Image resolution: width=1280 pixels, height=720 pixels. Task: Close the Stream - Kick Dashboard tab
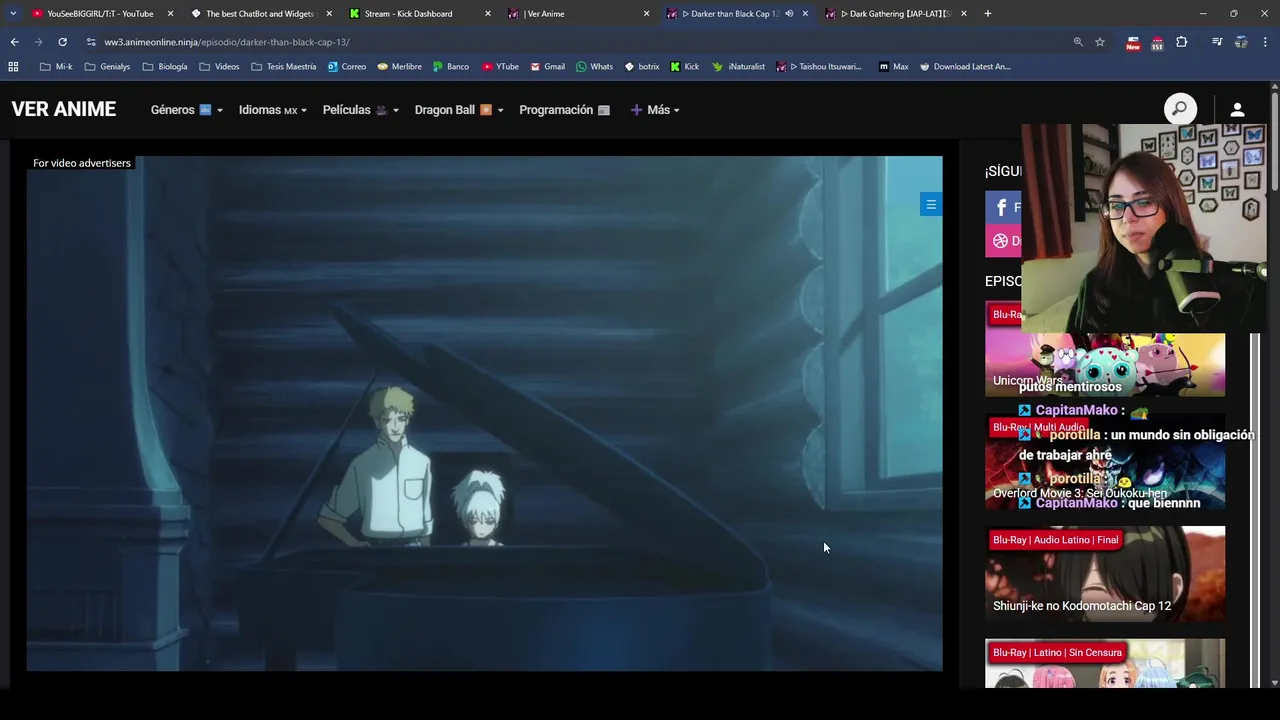488,14
